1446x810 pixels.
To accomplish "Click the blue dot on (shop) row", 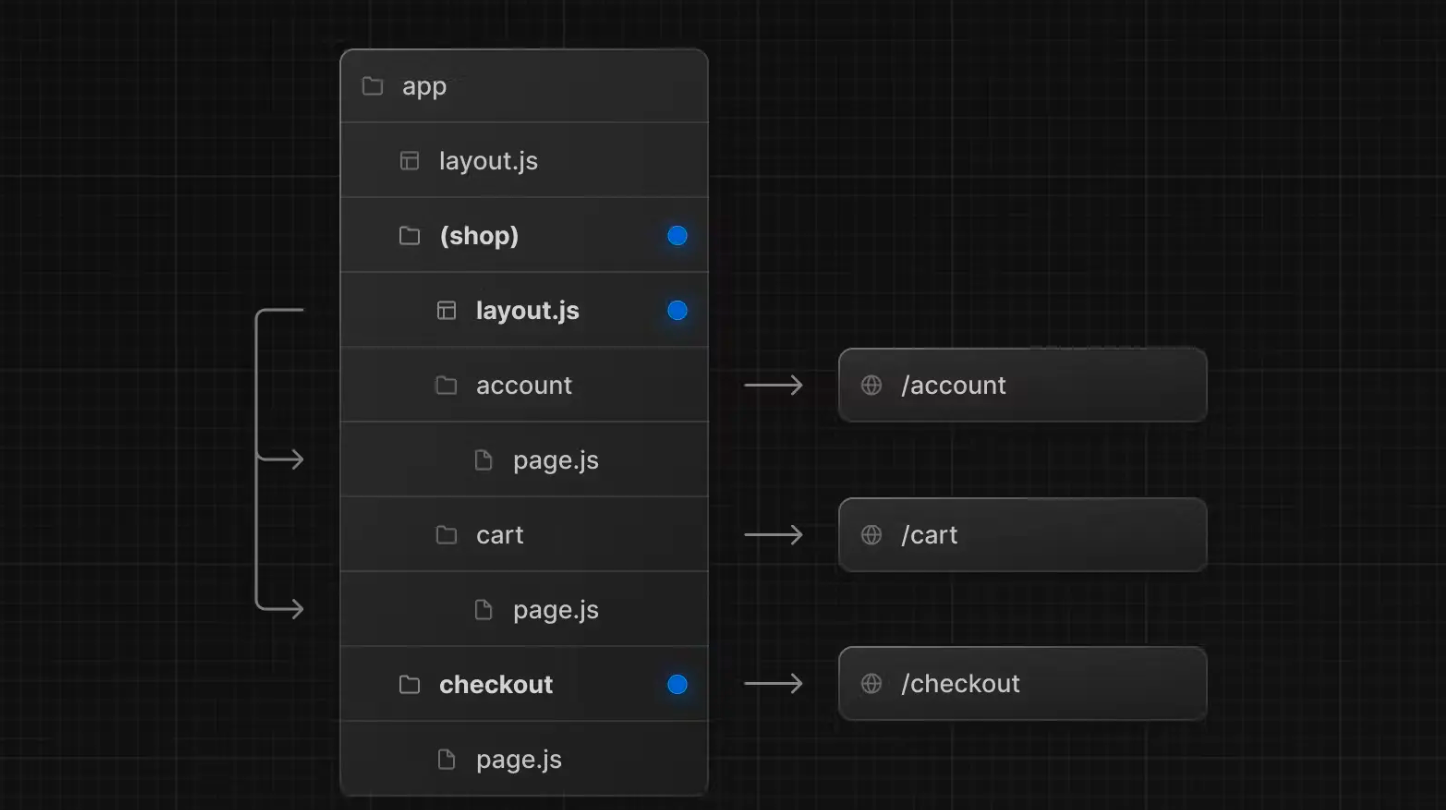I will tap(677, 236).
